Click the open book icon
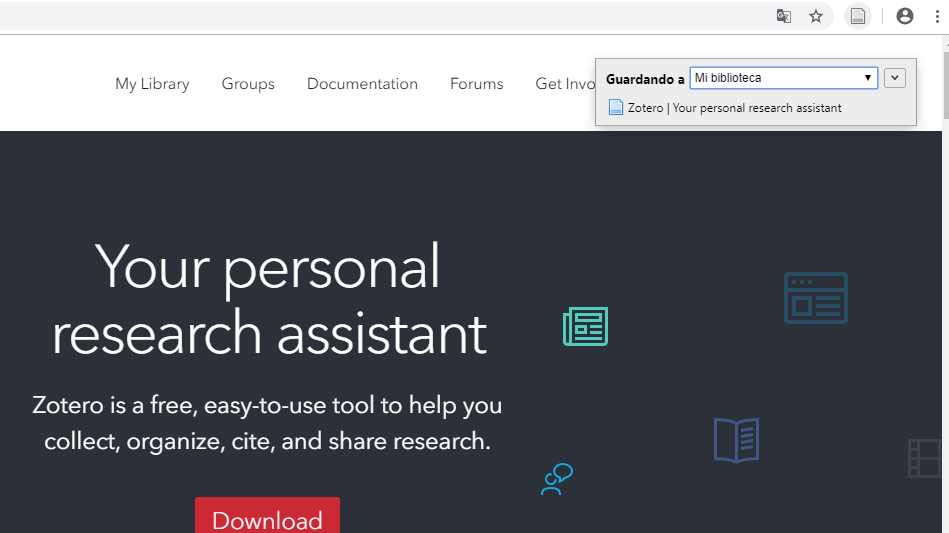949x533 pixels. click(x=737, y=440)
